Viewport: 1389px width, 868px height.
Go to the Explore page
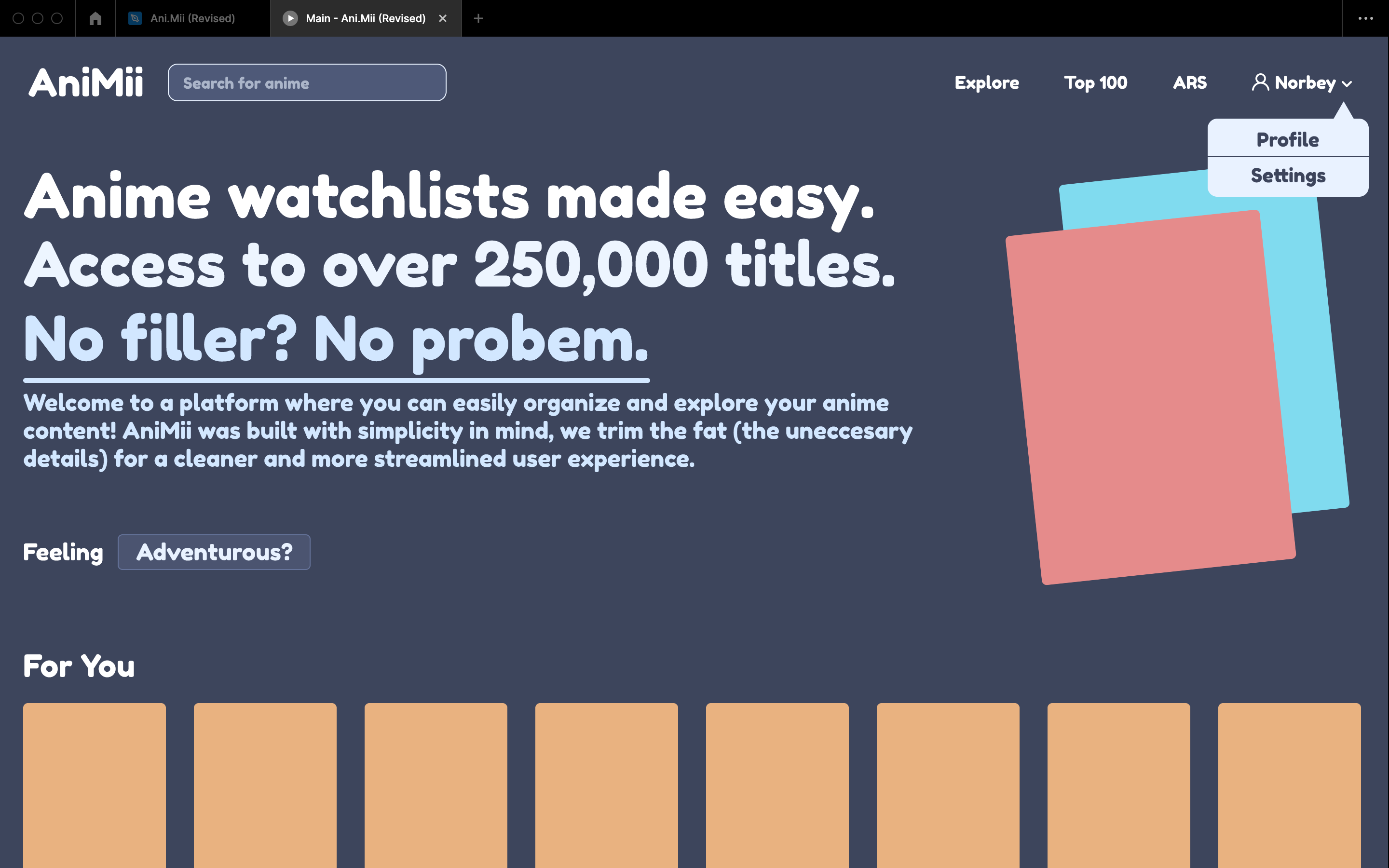point(987,82)
